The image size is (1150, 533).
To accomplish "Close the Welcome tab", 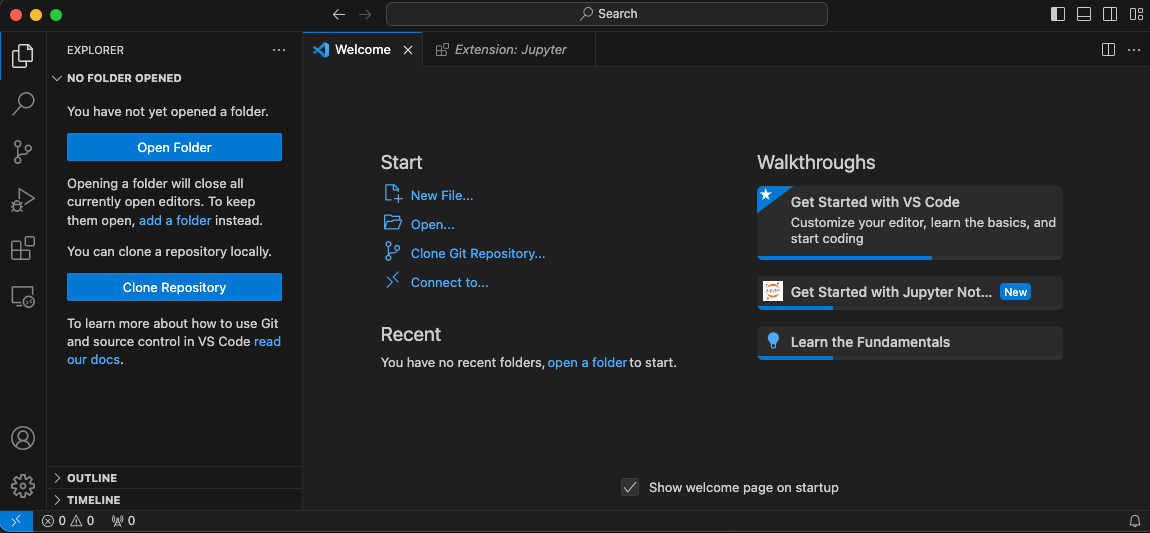I will [x=409, y=50].
